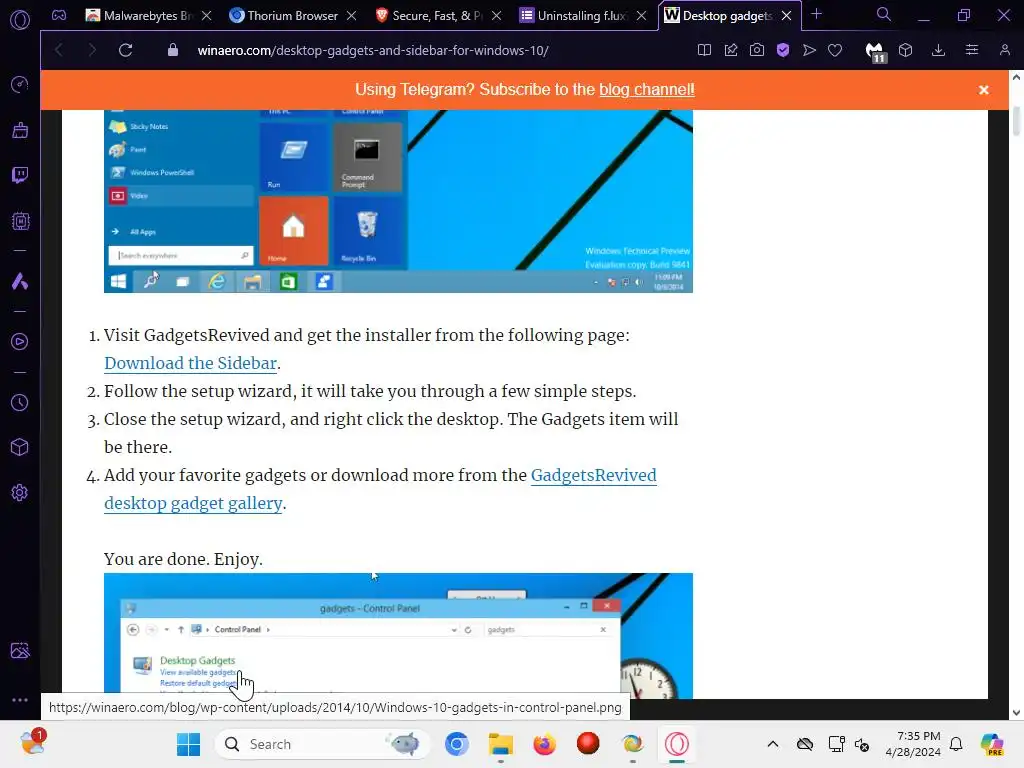Show hidden system tray icons
The image size is (1024, 768).
[x=773, y=744]
